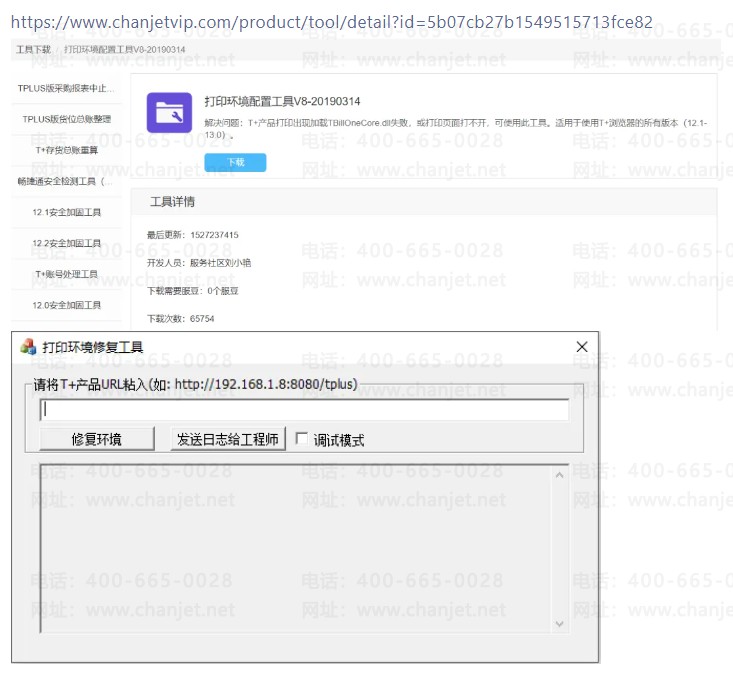The width and height of the screenshot is (733, 673).
Task: Click the chanjetvip.com URL at the top
Action: point(331,21)
